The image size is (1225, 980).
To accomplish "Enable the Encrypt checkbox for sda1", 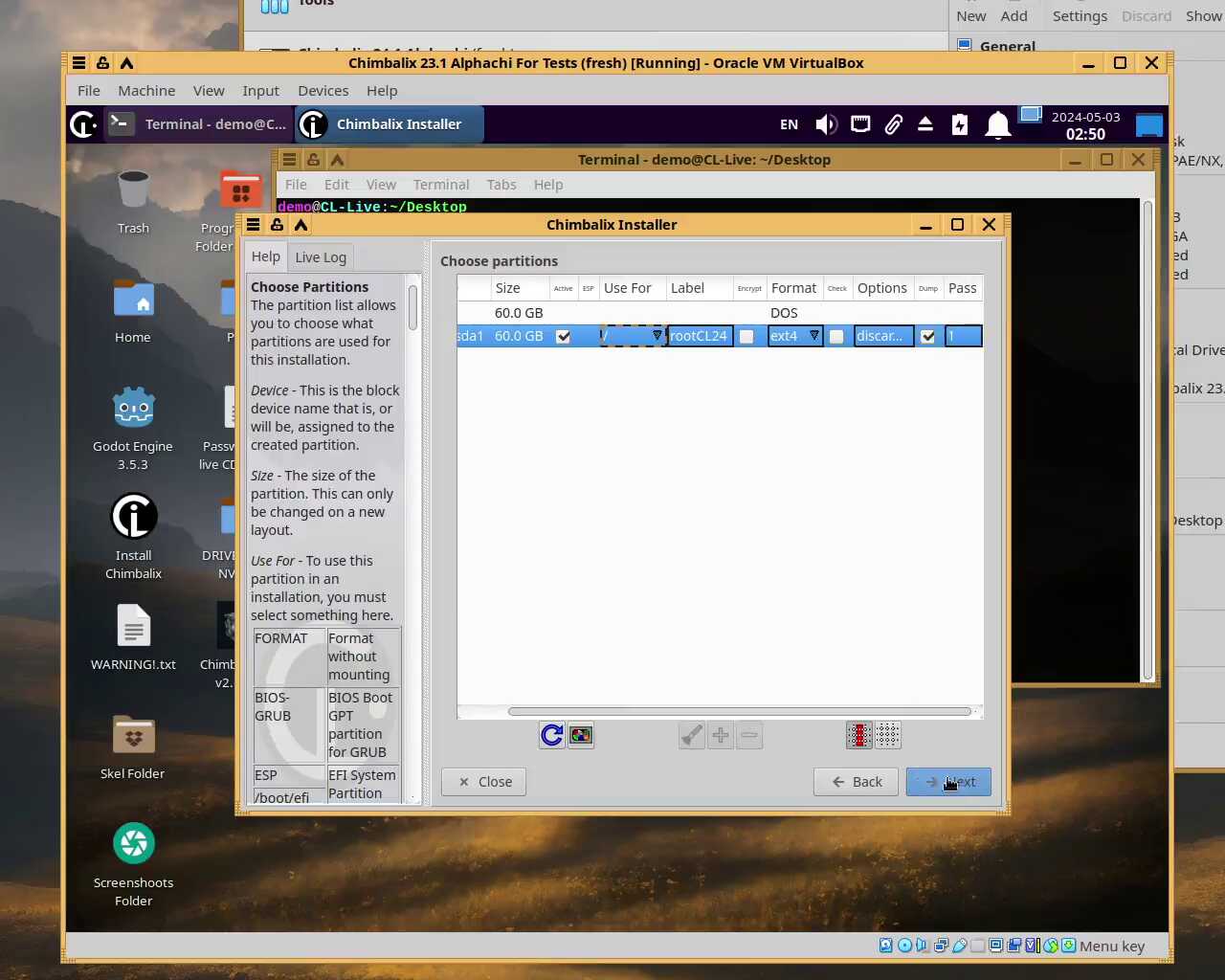I will click(x=747, y=336).
